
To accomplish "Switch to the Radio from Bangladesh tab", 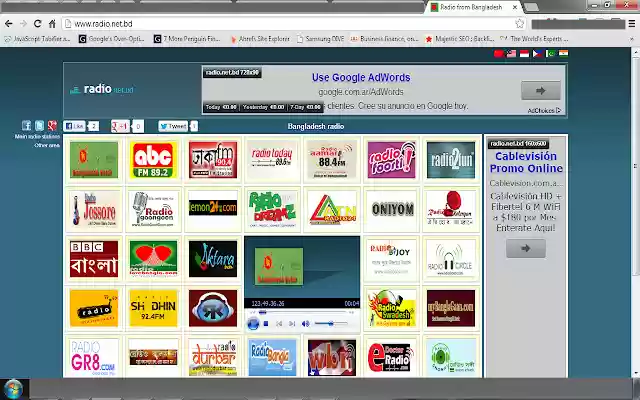I will click(x=471, y=7).
